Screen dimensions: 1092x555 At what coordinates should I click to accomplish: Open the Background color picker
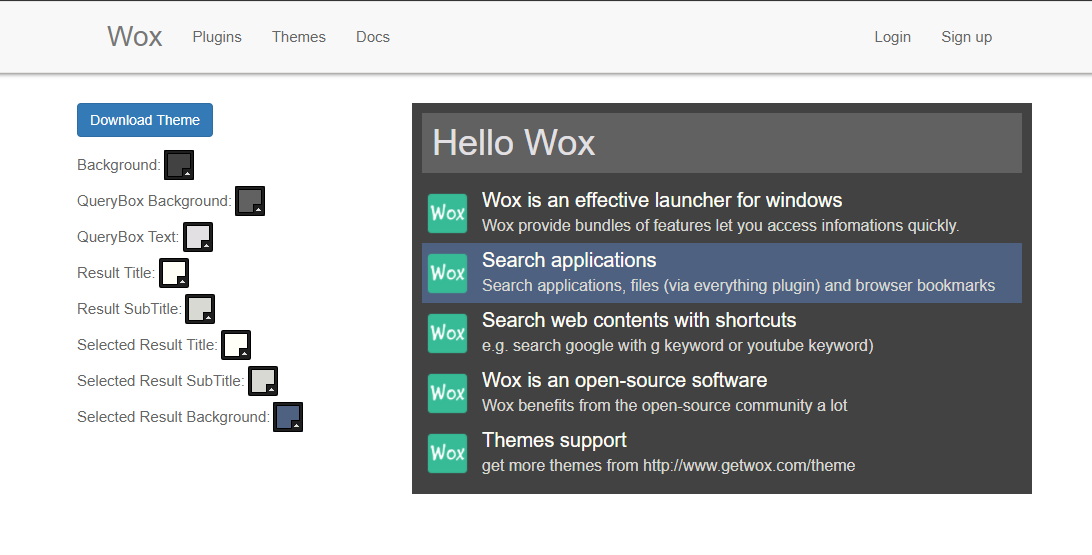tap(179, 165)
